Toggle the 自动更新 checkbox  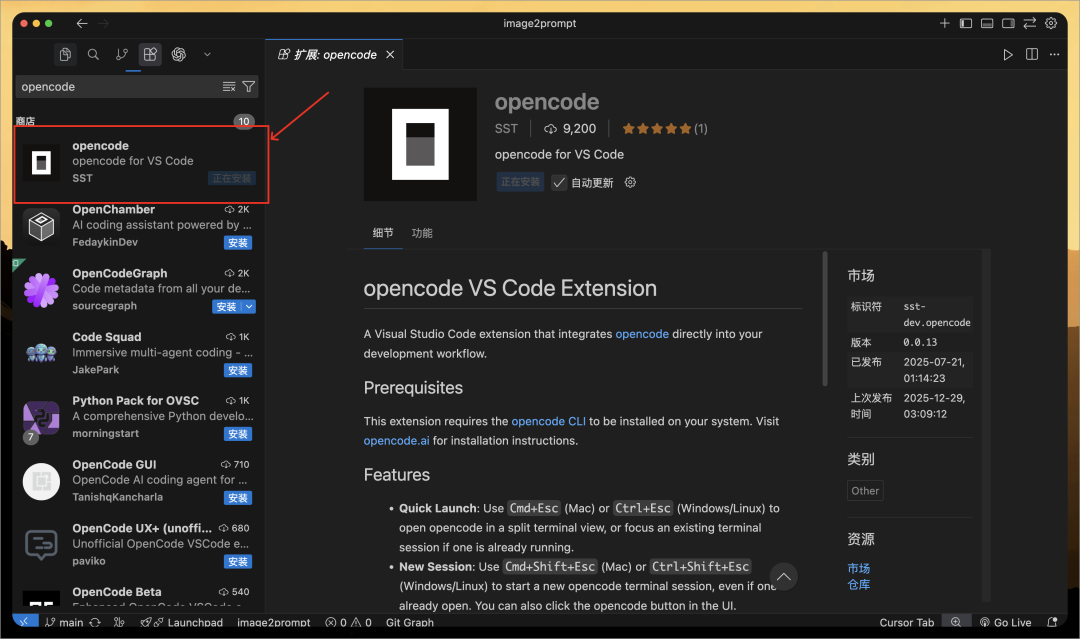point(559,182)
